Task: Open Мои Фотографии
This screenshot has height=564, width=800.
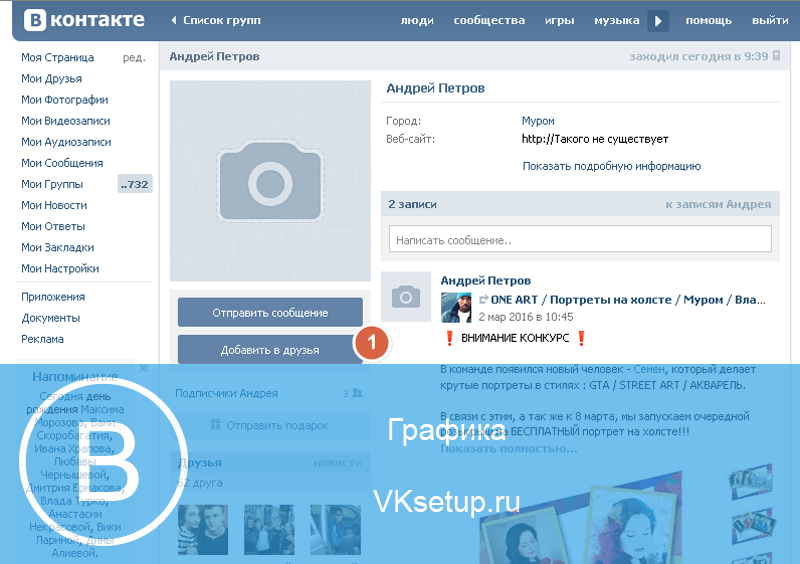Action: (x=64, y=100)
